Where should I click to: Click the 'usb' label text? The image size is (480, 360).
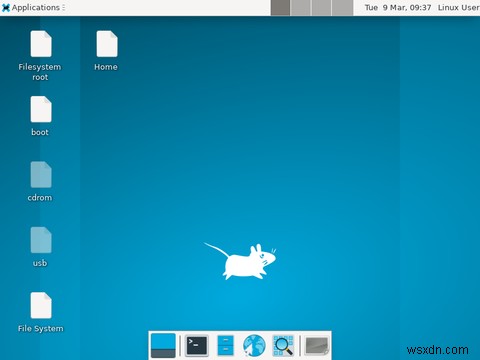click(40, 263)
